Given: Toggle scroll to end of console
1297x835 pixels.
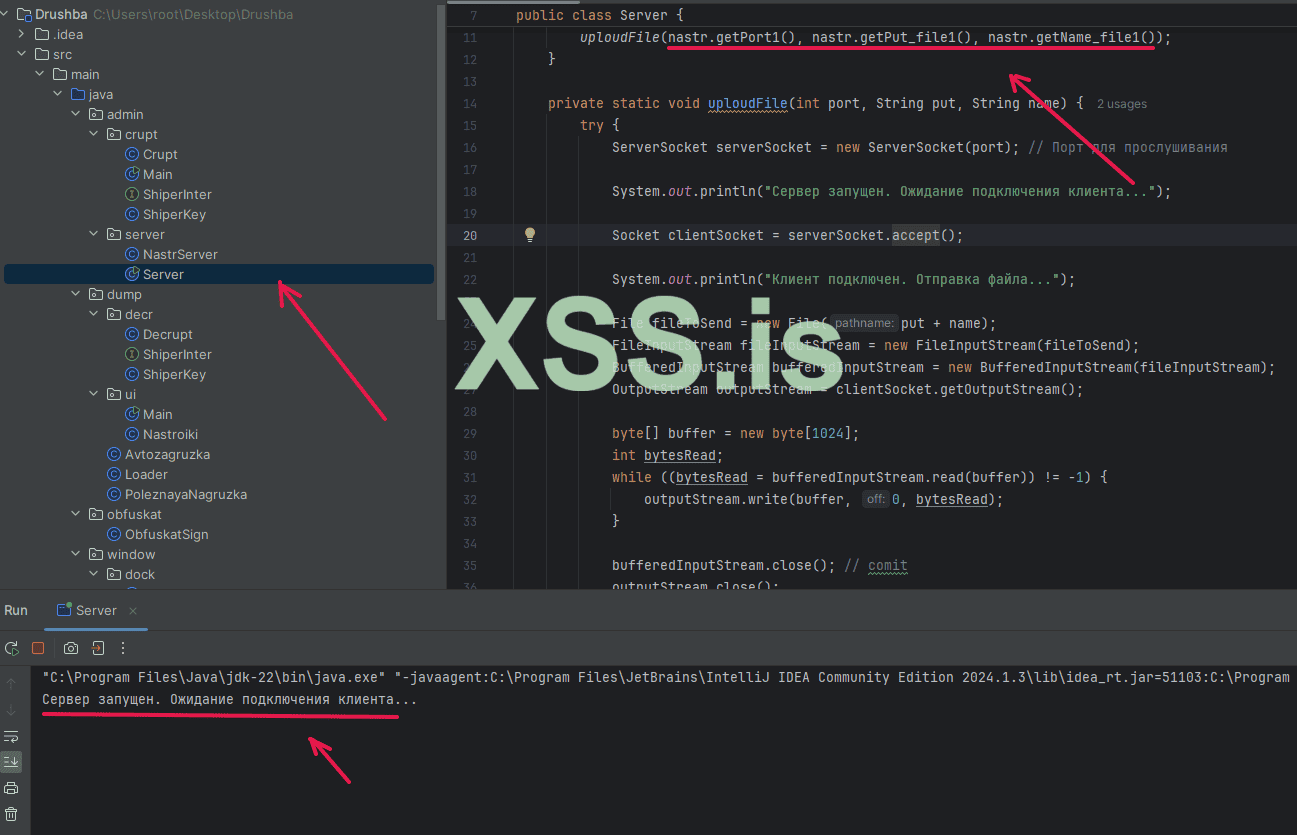Looking at the screenshot, I should tap(11, 762).
